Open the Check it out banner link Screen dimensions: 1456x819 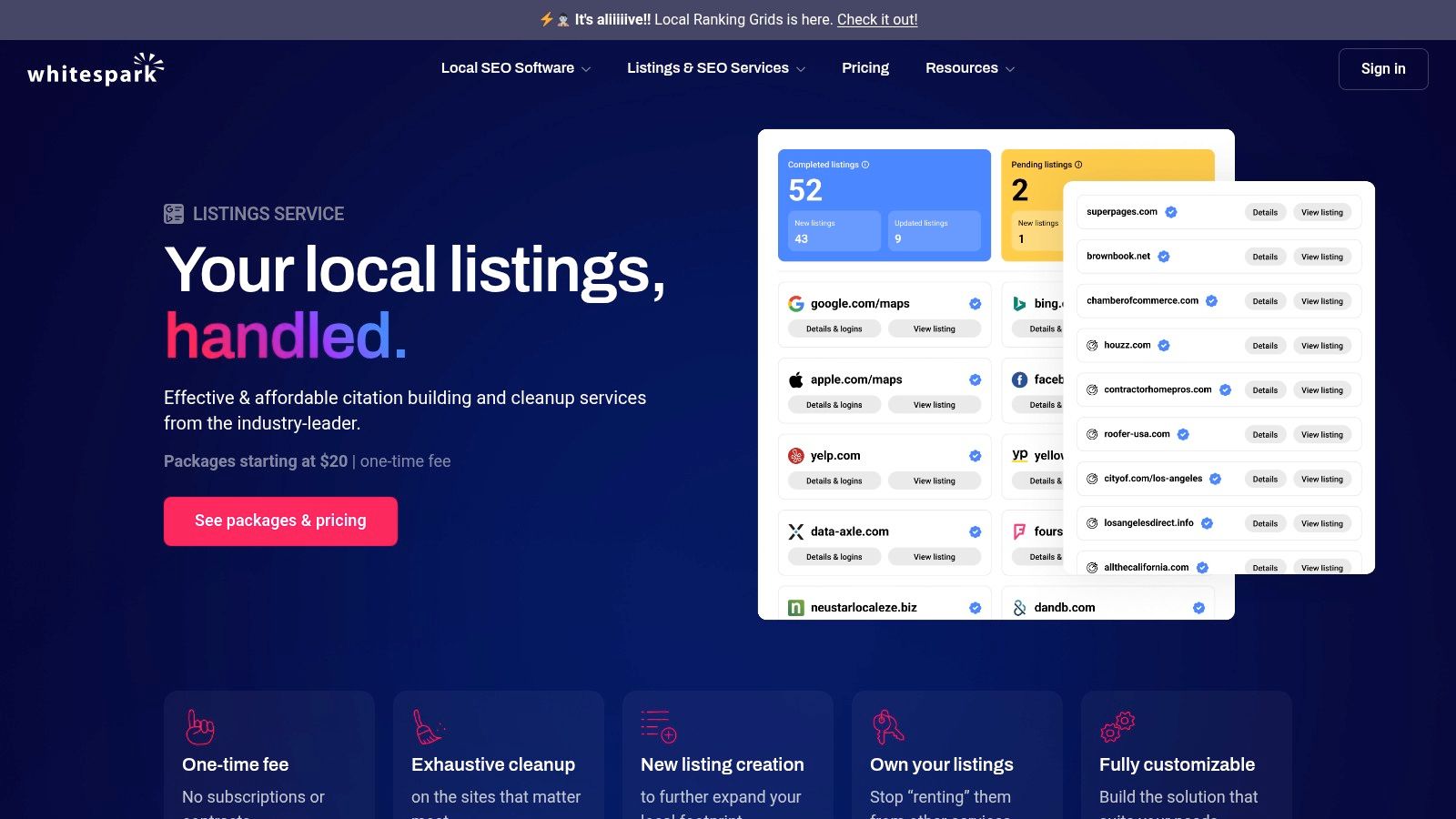(876, 19)
